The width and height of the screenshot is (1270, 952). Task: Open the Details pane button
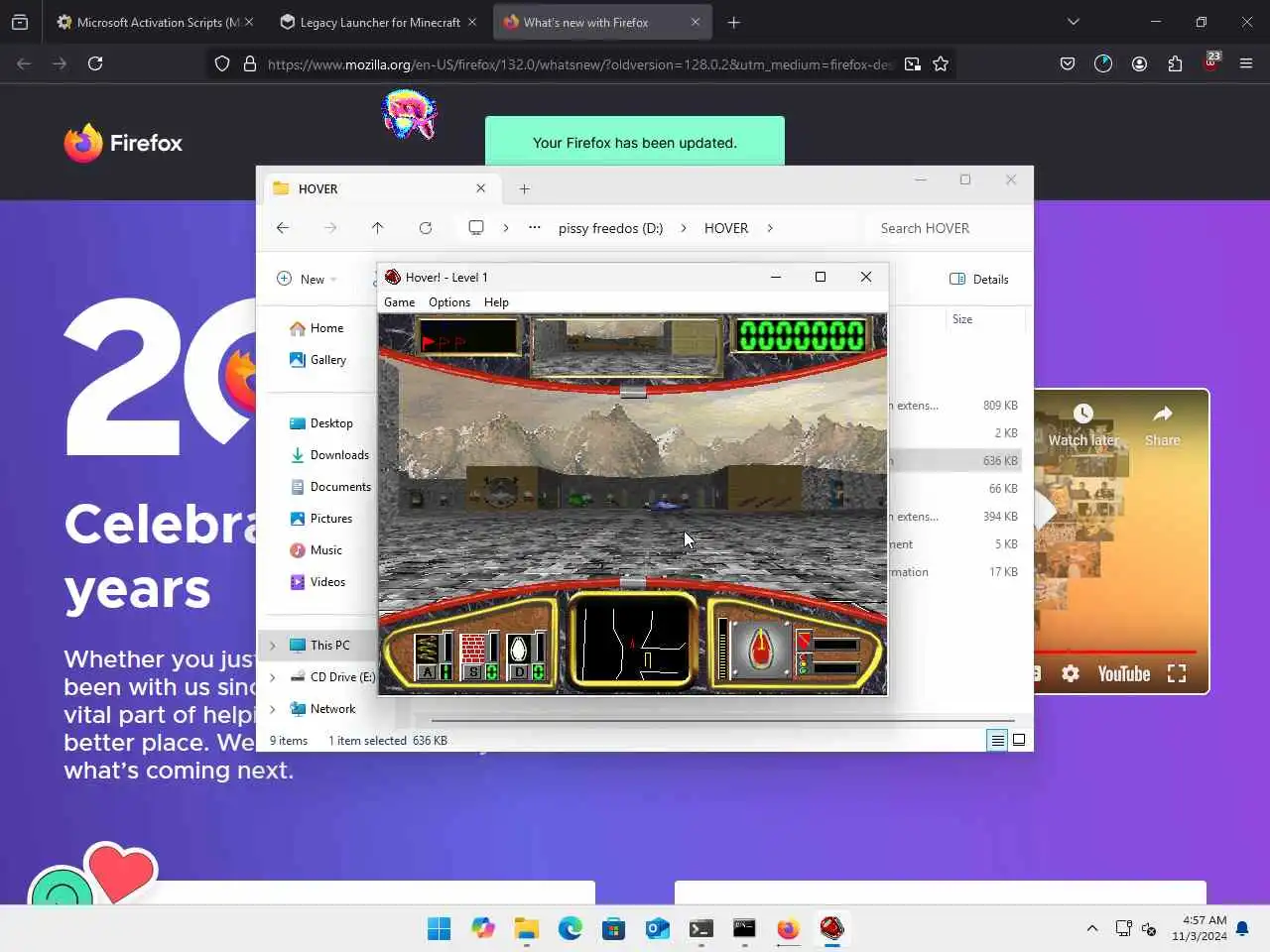(979, 279)
